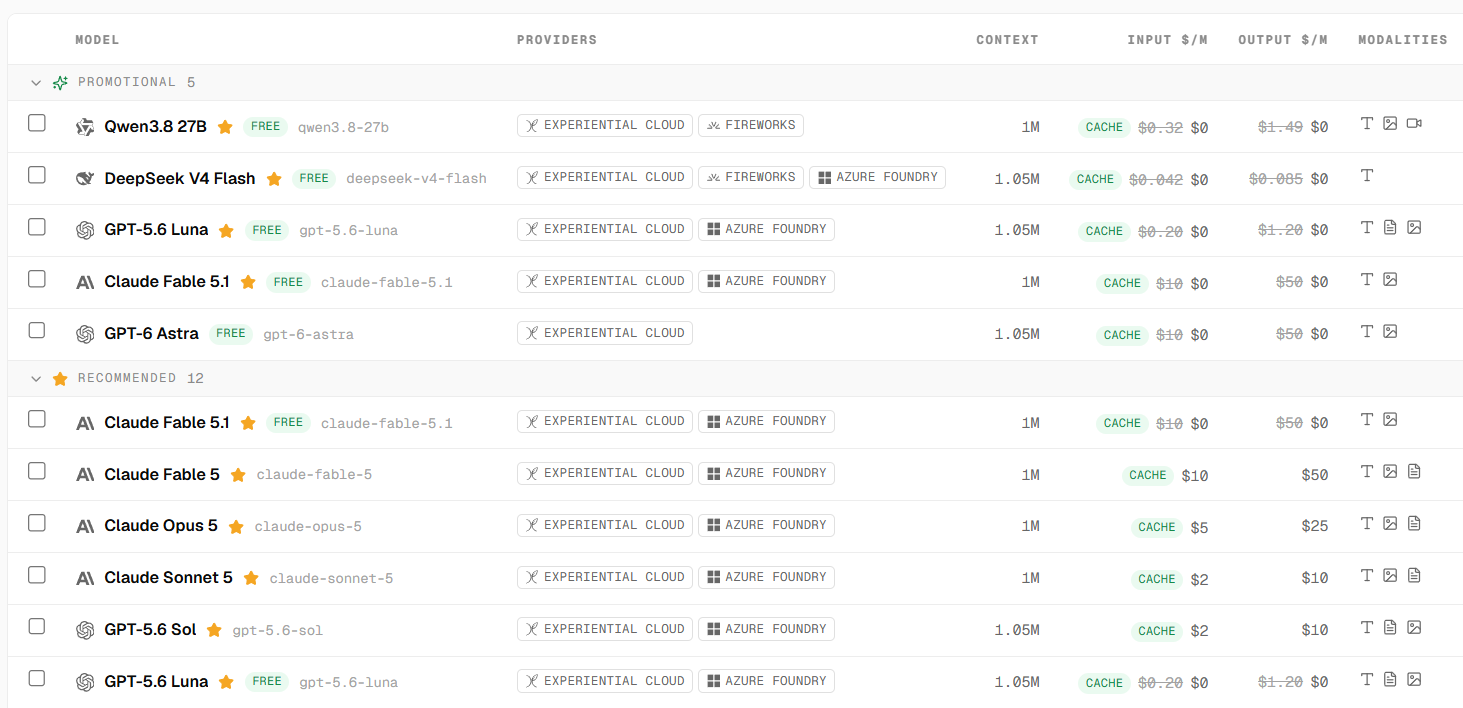This screenshot has height=708, width=1463.
Task: Click the Anthropic logo beside Claude Opus 5
Action: [x=85, y=526]
